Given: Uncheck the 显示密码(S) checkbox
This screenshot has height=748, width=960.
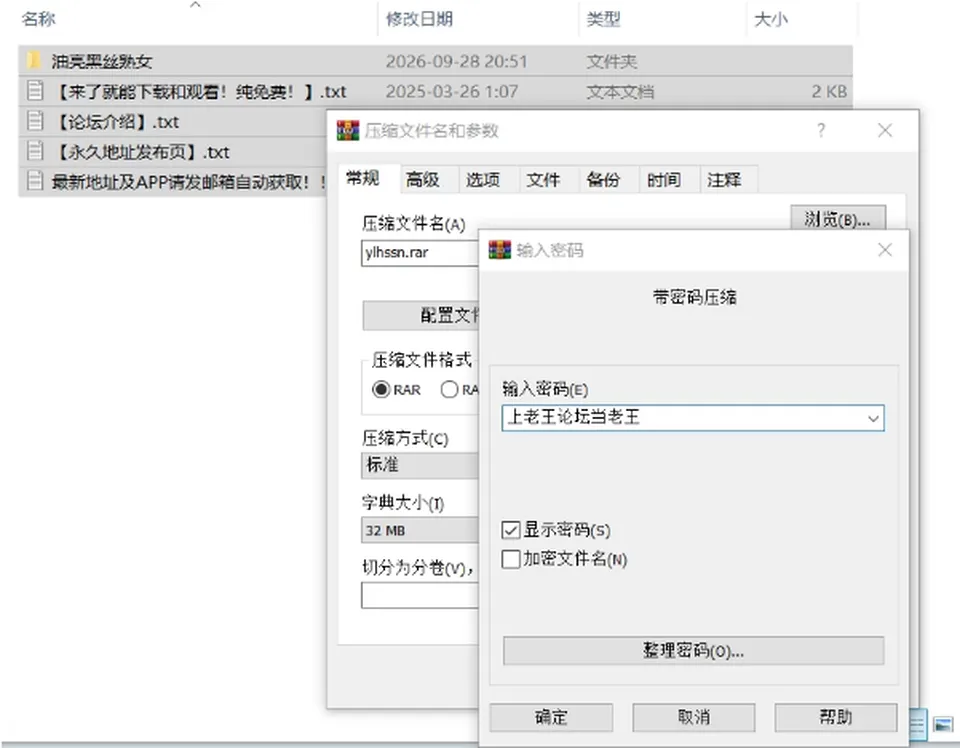Looking at the screenshot, I should tap(511, 530).
